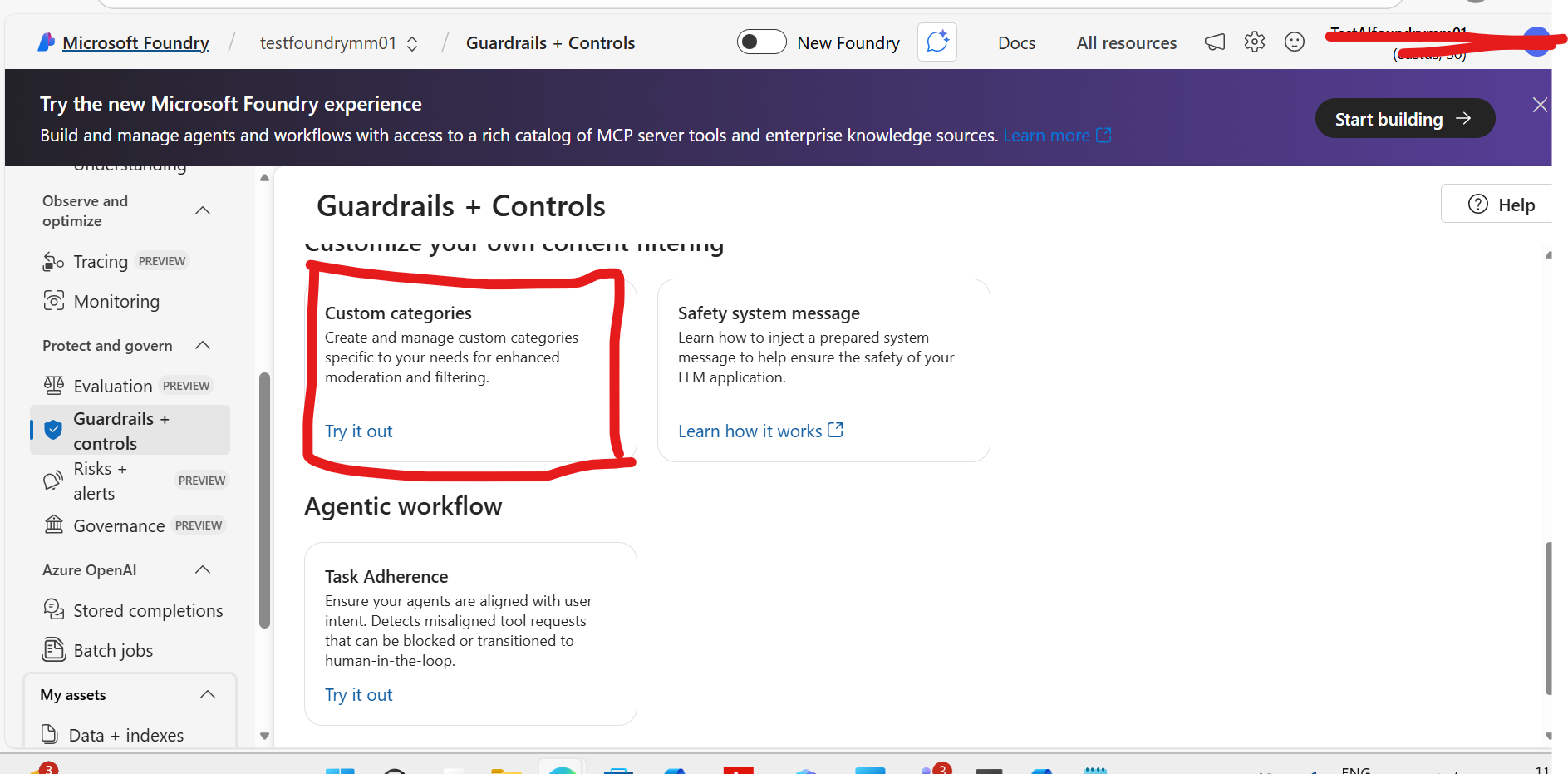
Task: Open Batch jobs in the sidebar
Action: [x=98, y=650]
